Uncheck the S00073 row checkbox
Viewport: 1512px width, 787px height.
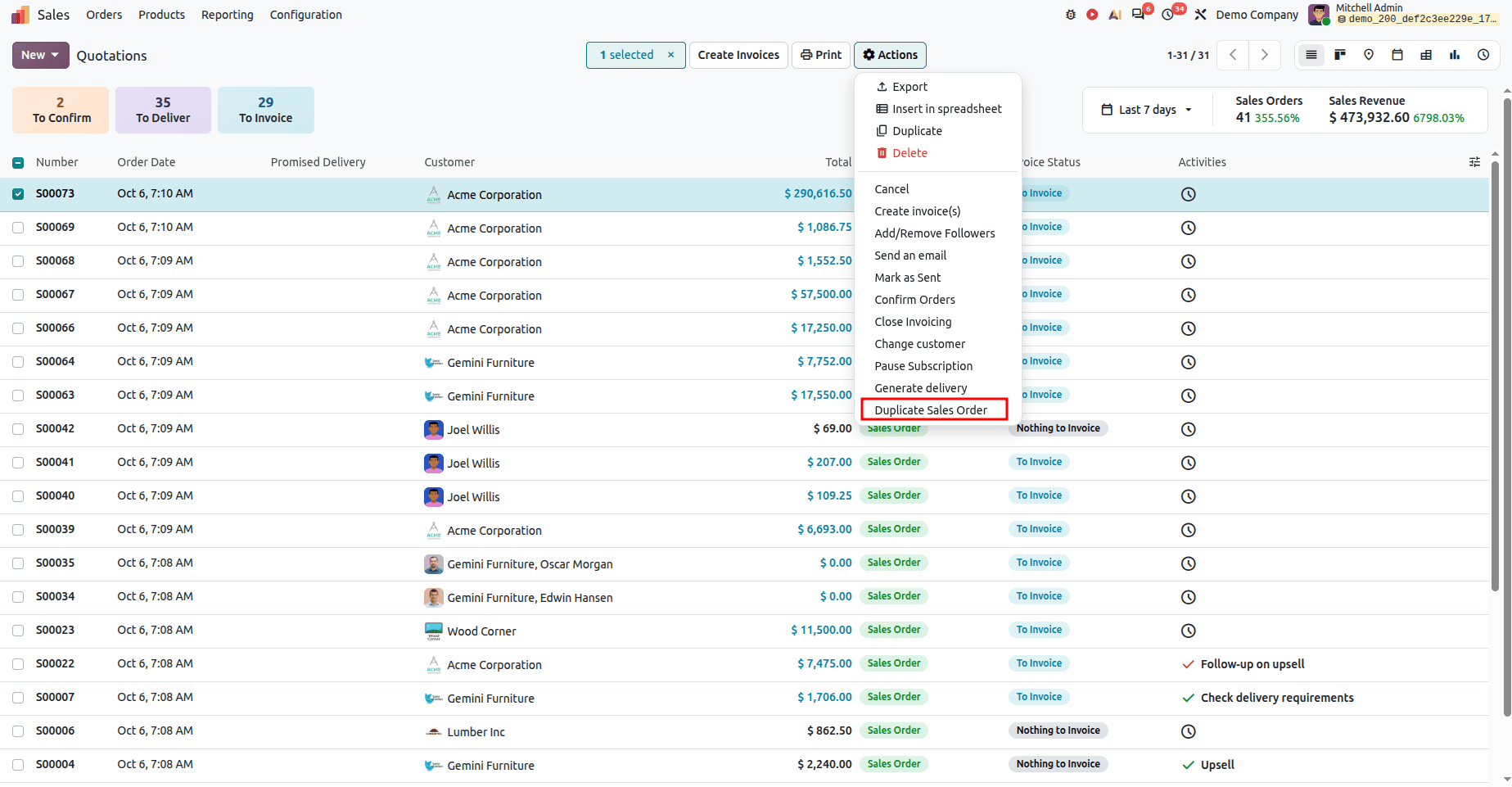coord(18,194)
